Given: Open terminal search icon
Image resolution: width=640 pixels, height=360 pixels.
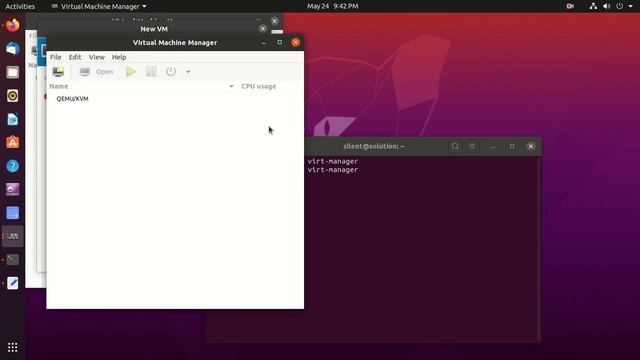Looking at the screenshot, I should tap(455, 146).
